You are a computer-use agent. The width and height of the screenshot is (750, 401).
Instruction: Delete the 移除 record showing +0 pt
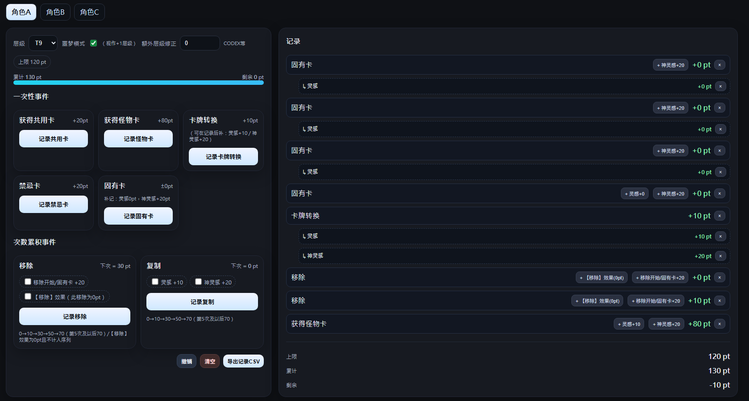coord(720,277)
